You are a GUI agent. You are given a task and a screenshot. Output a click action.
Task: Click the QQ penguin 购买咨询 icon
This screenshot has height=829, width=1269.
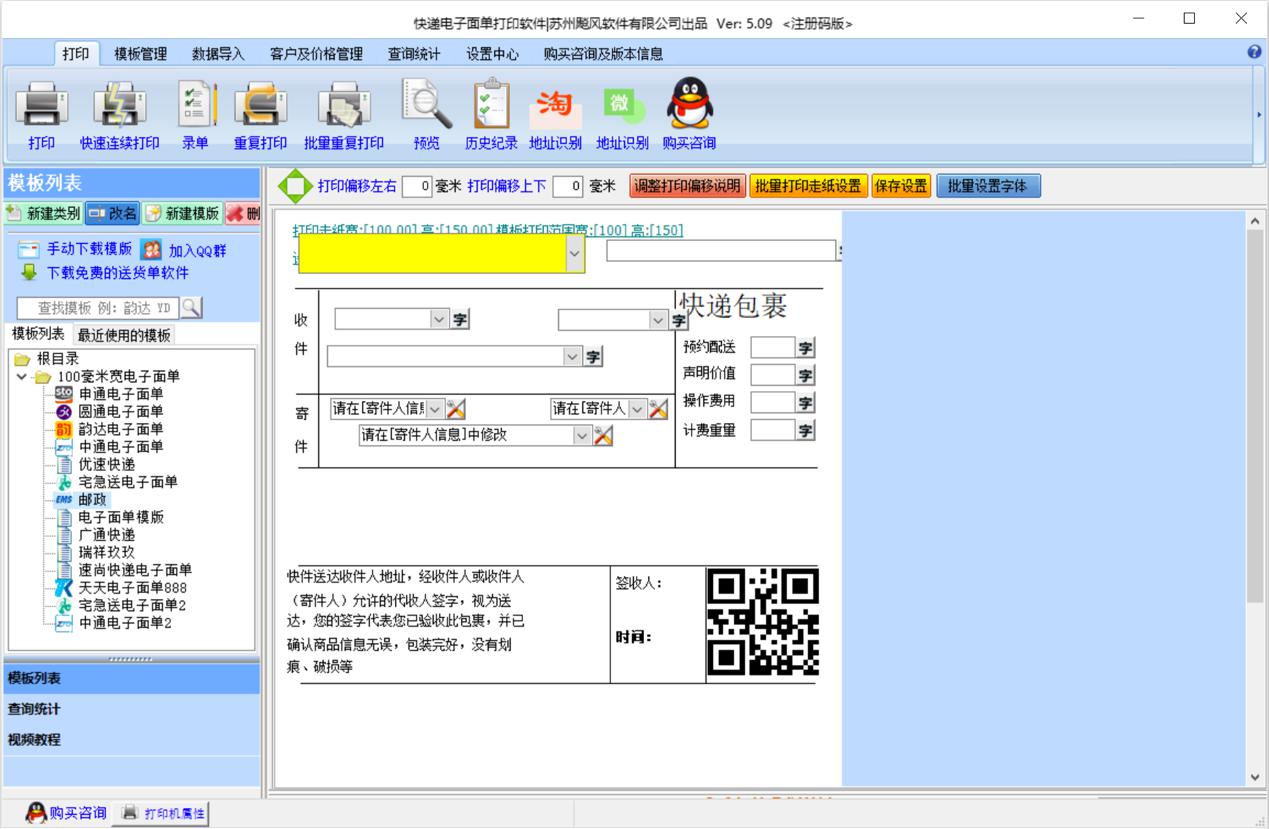689,105
